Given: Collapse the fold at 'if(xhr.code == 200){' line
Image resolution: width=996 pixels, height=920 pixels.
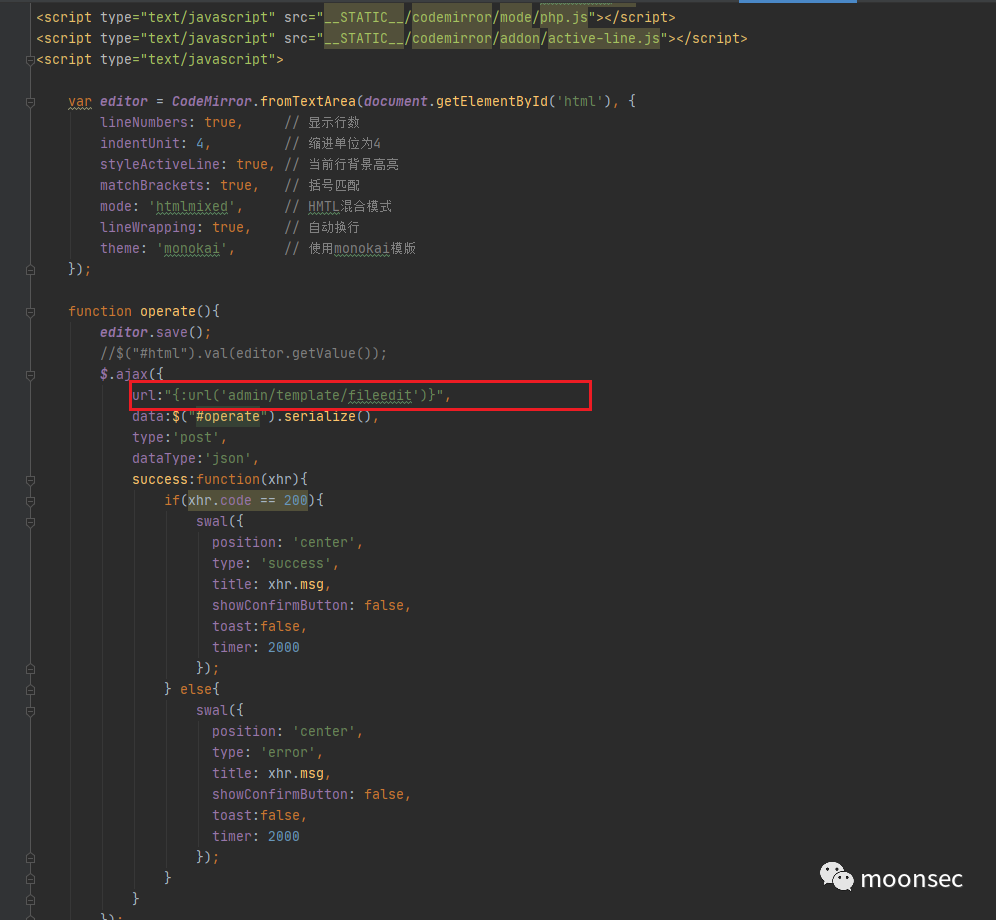Looking at the screenshot, I should click(x=30, y=501).
